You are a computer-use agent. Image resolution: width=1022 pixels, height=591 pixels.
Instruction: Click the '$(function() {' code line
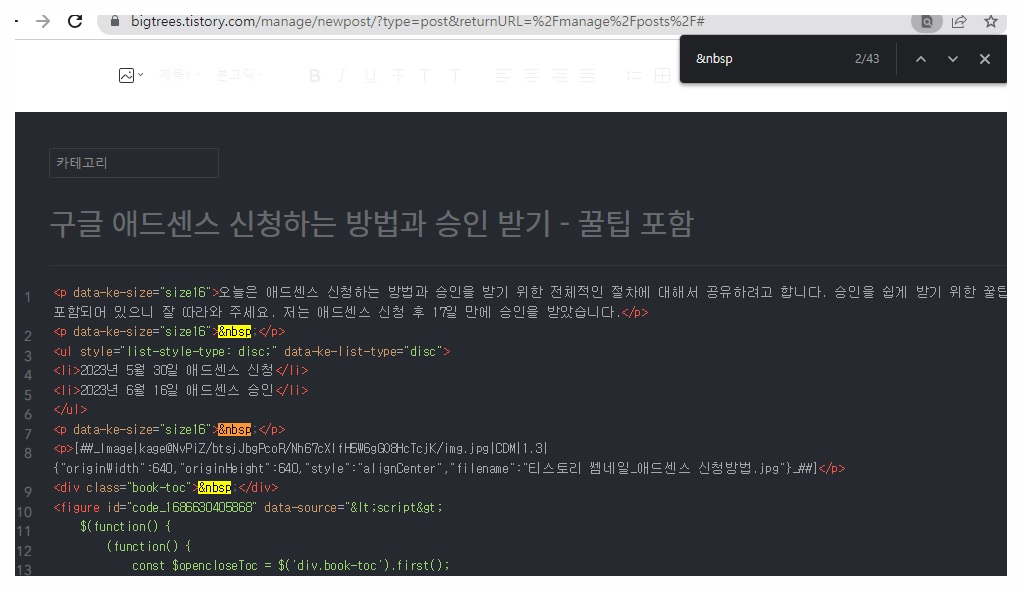pos(125,526)
